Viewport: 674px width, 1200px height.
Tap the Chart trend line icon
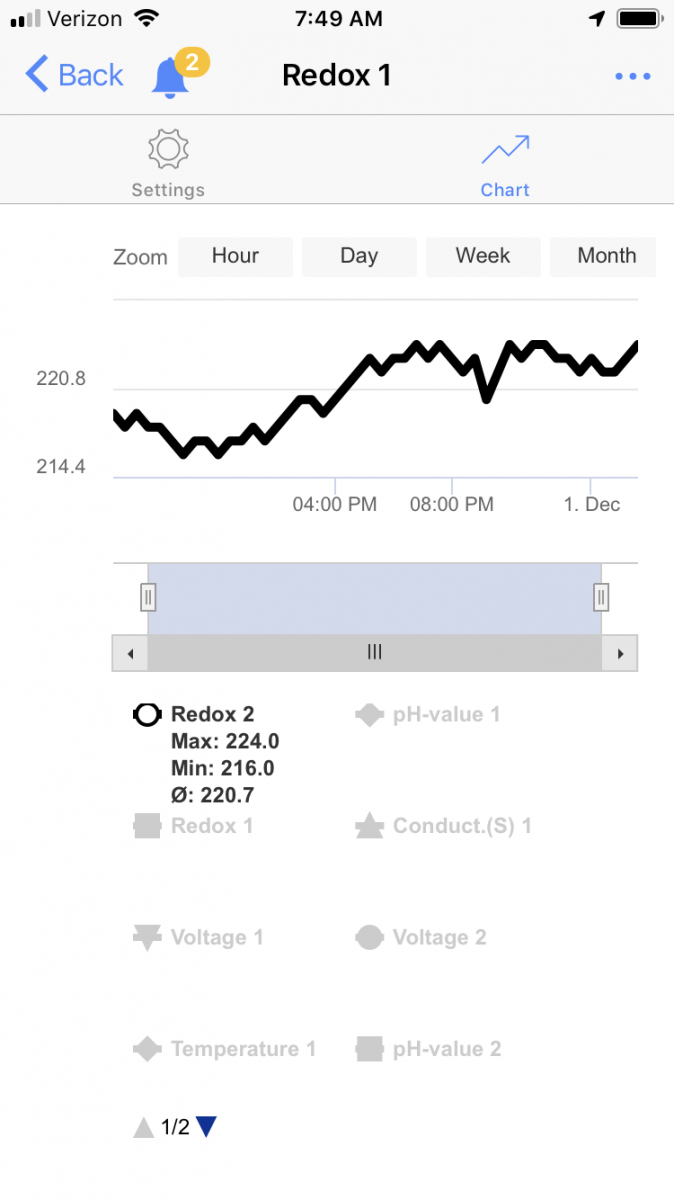505,150
